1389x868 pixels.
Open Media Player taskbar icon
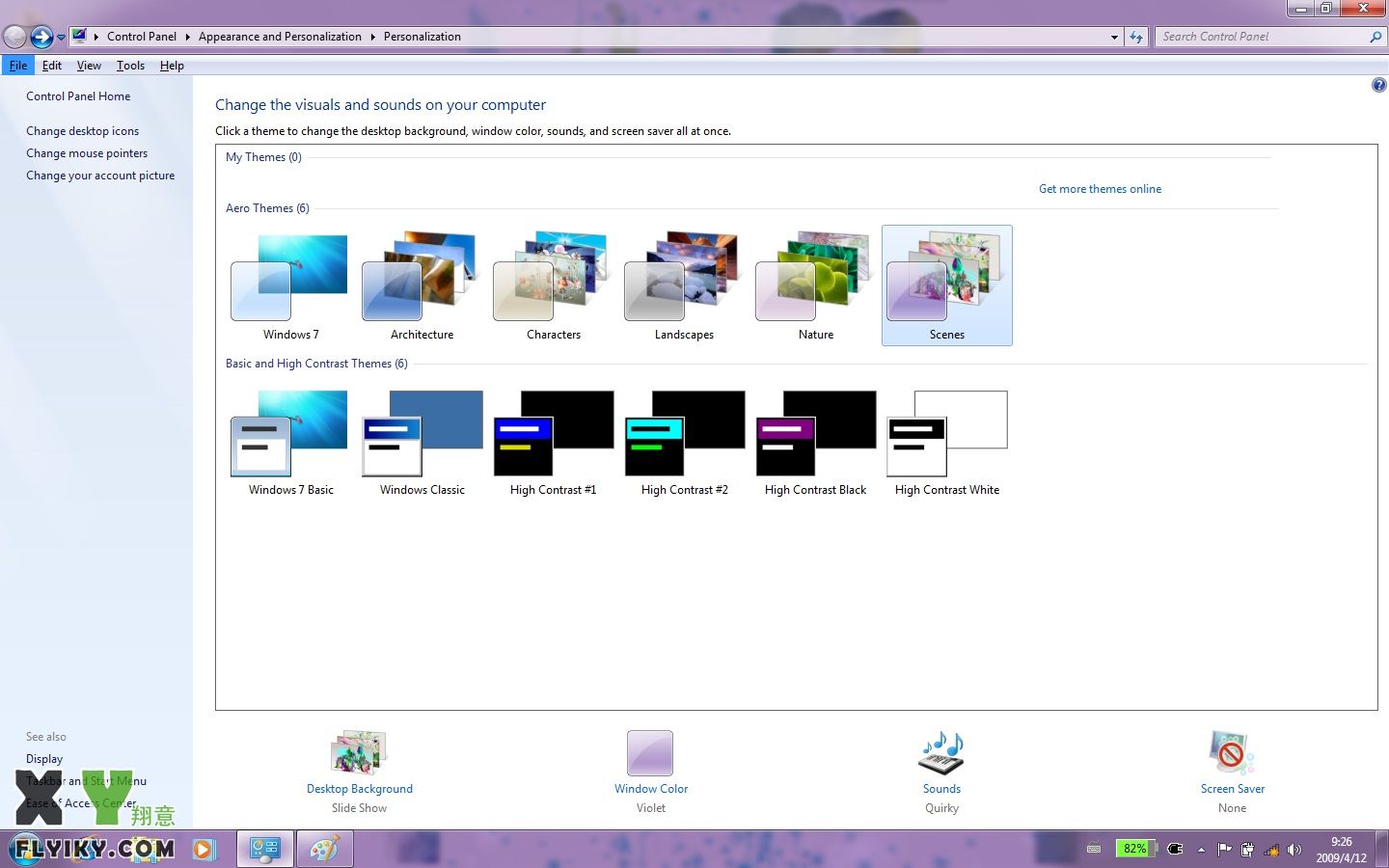203,849
